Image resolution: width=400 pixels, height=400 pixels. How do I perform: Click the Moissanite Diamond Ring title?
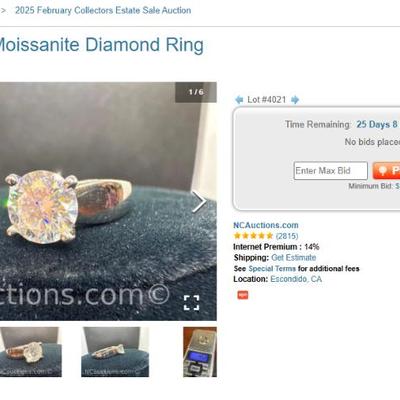pos(101,45)
